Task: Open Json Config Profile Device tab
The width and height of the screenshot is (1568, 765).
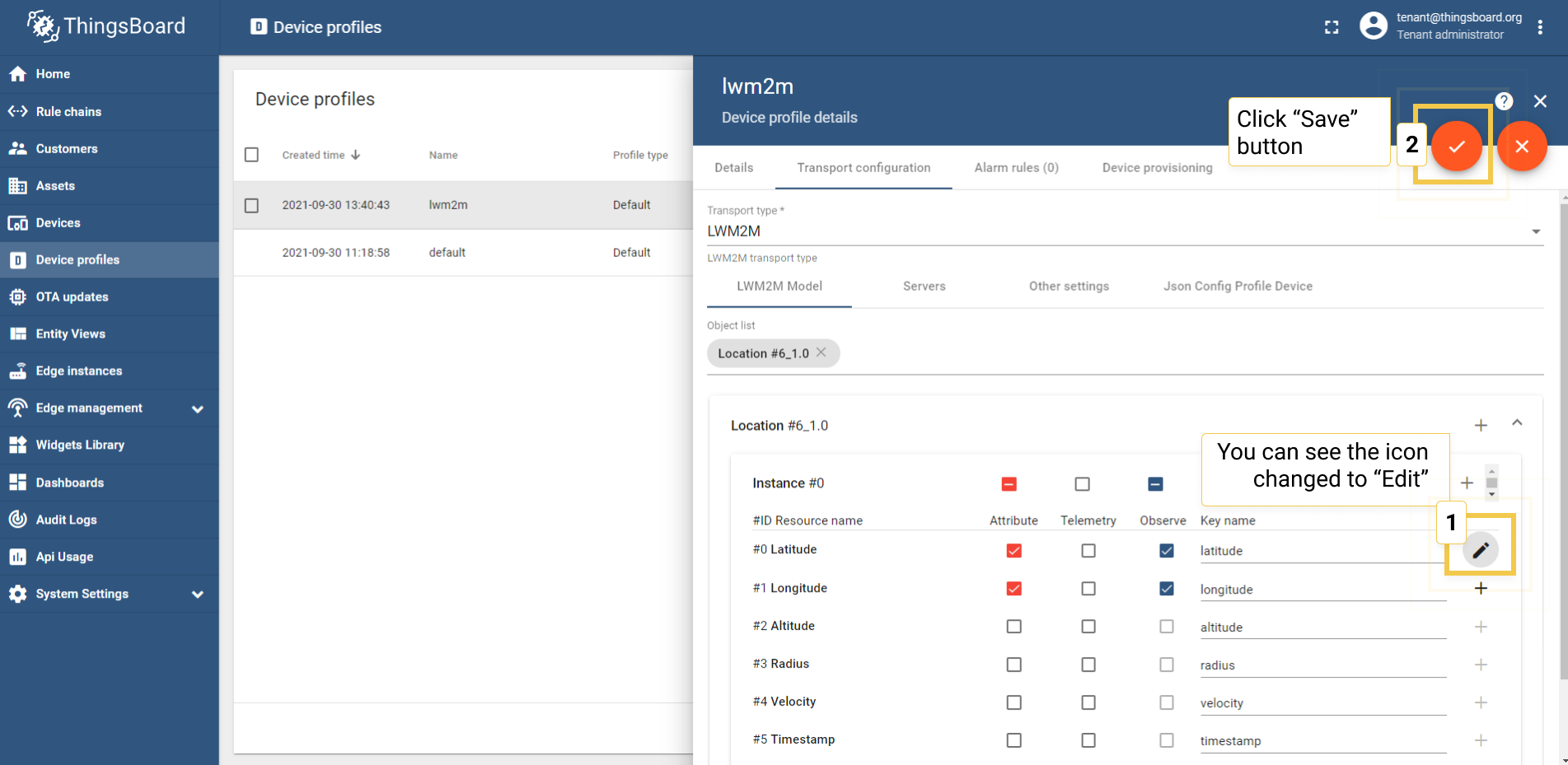Action: pos(1238,286)
